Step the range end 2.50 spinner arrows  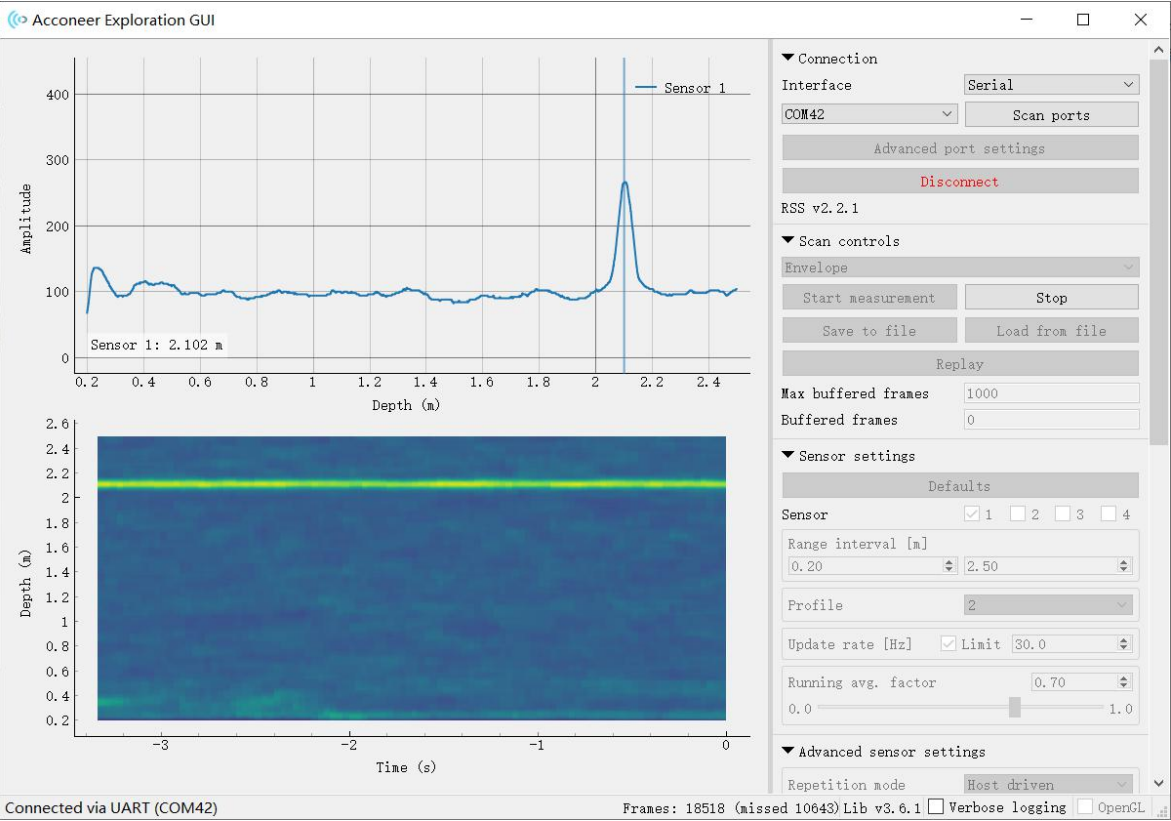tap(1124, 566)
